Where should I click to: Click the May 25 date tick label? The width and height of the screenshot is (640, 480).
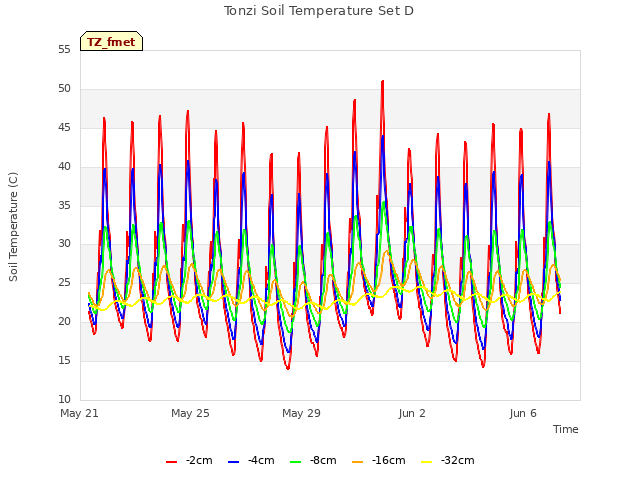pos(190,413)
